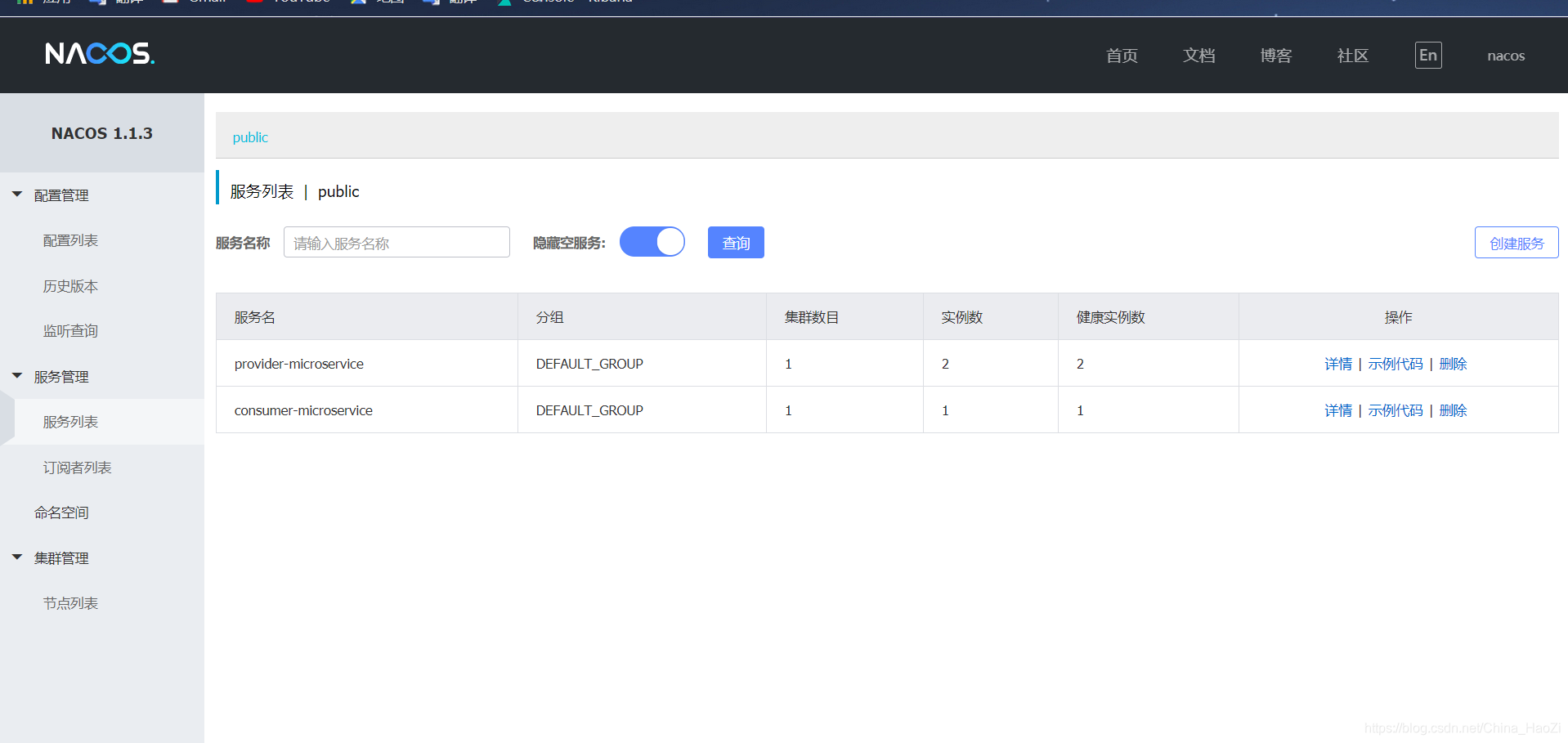Open 示例代码 for provider-microservice
1568x743 pixels.
click(x=1396, y=364)
